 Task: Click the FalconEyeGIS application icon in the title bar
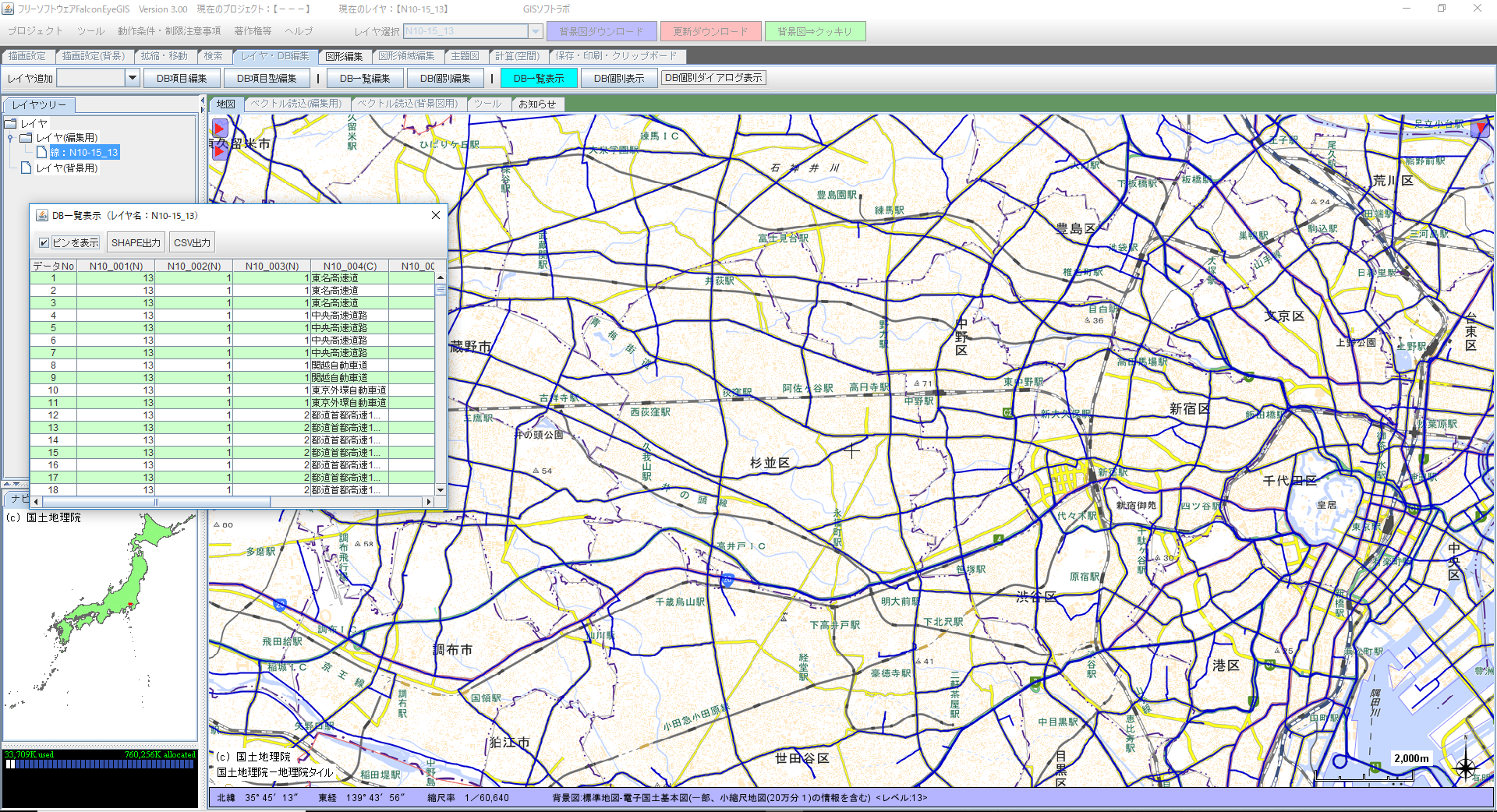point(8,9)
